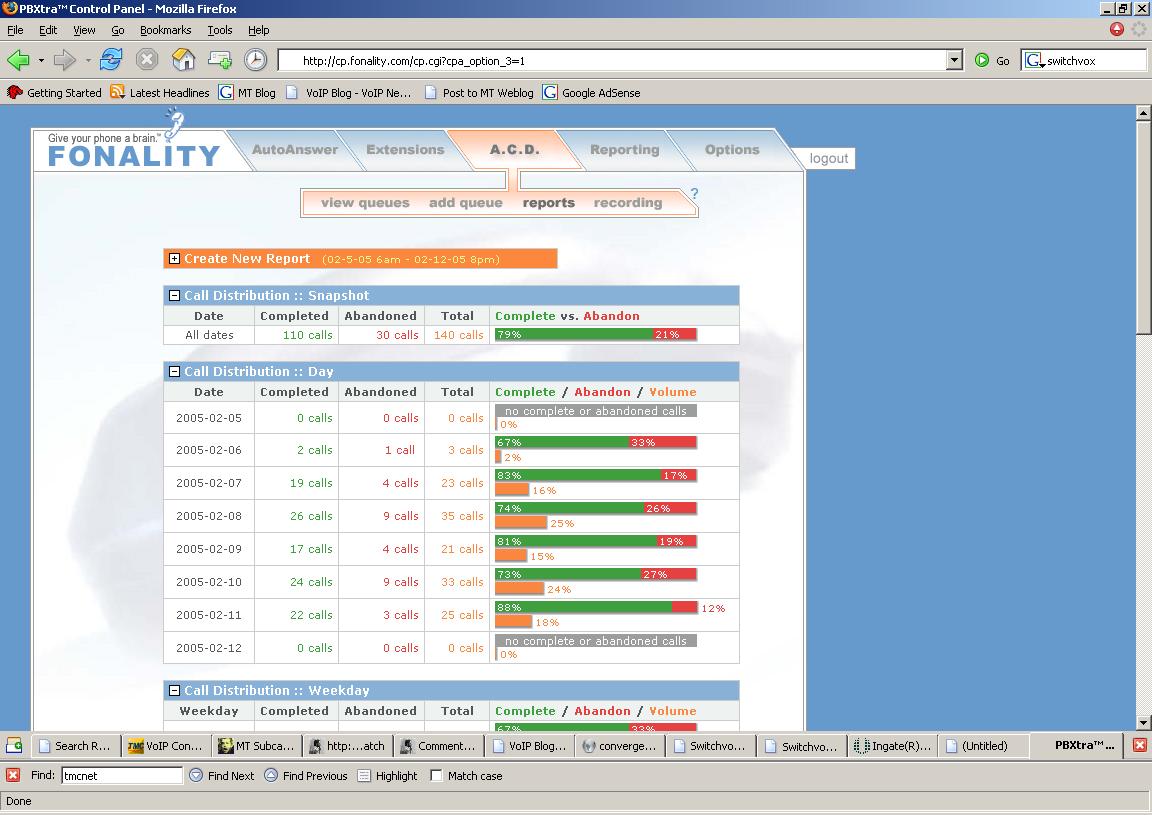Viewport: 1152px width, 815px height.
Task: Click the Home toolbar icon
Action: [x=184, y=60]
